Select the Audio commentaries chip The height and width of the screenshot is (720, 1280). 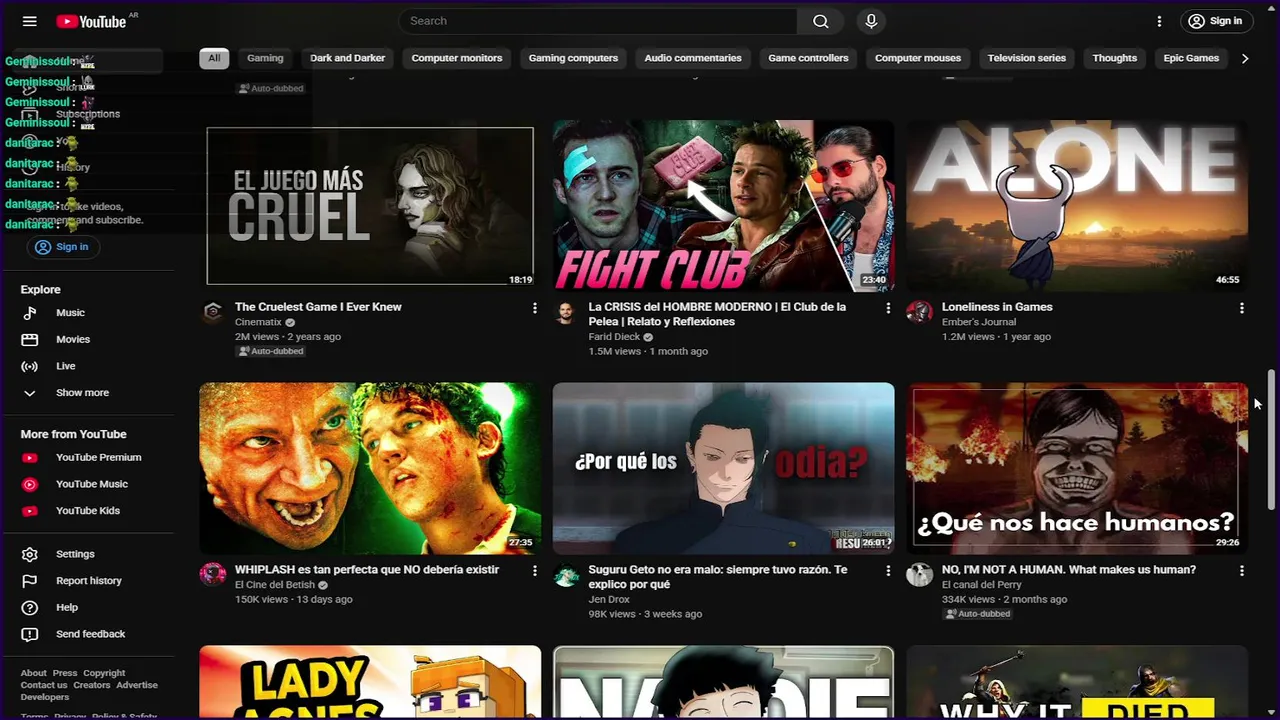[x=693, y=58]
